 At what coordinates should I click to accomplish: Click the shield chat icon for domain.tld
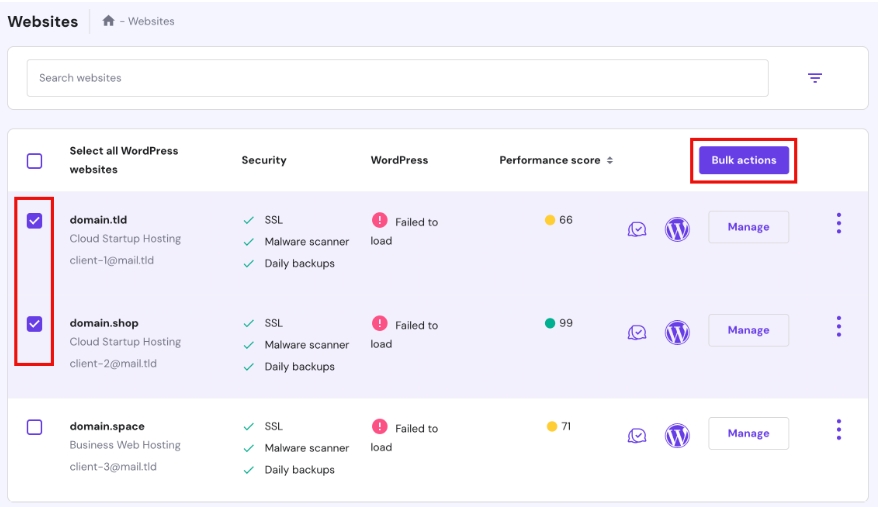coord(637,229)
